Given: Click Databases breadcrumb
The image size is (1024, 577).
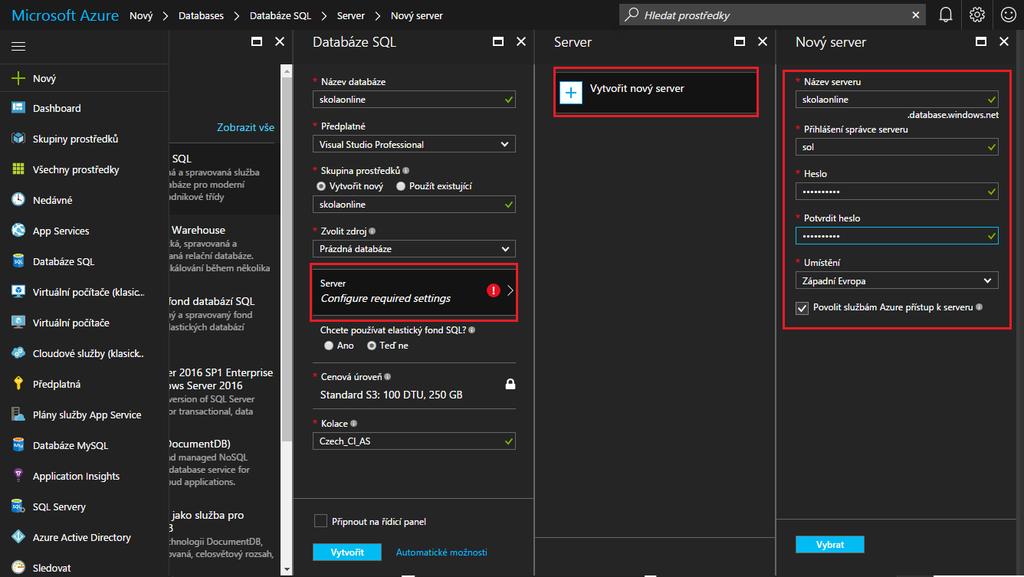Looking at the screenshot, I should click(201, 15).
